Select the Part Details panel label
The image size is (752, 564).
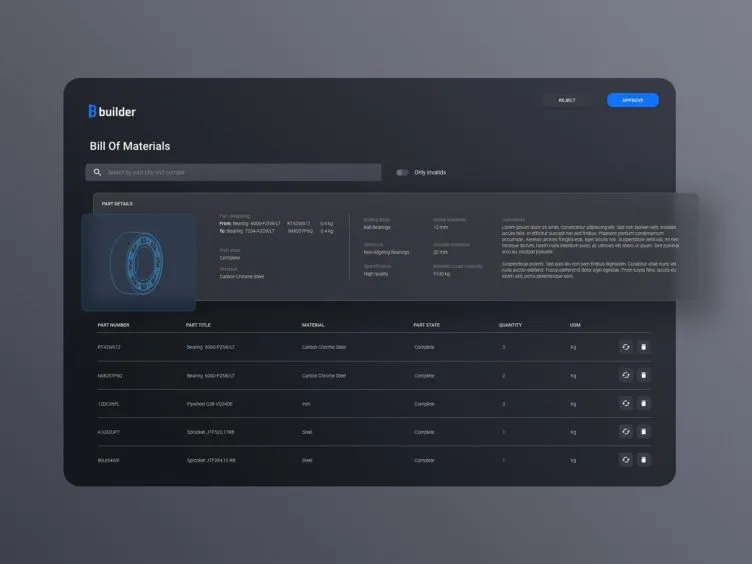117,204
